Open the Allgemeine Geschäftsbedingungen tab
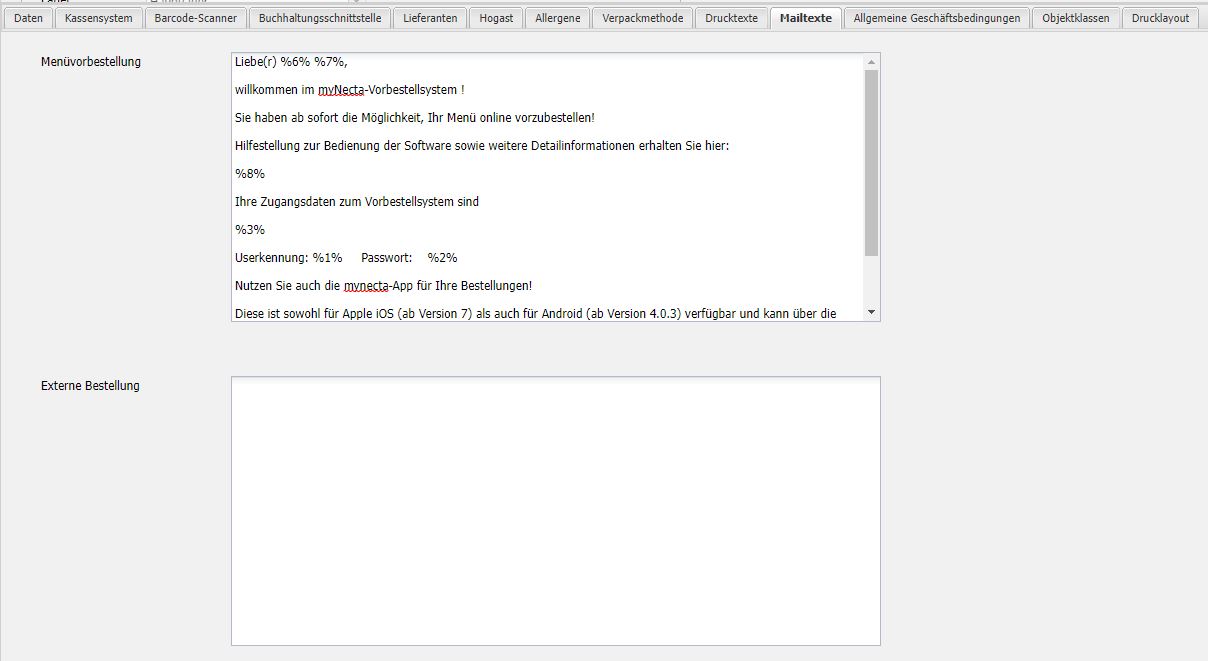The width and height of the screenshot is (1208, 661). pos(936,18)
